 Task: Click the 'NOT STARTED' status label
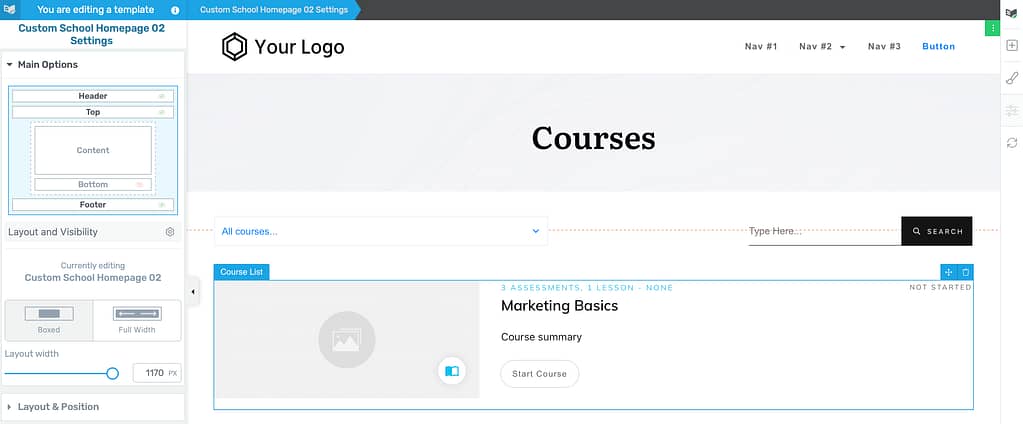pyautogui.click(x=940, y=287)
